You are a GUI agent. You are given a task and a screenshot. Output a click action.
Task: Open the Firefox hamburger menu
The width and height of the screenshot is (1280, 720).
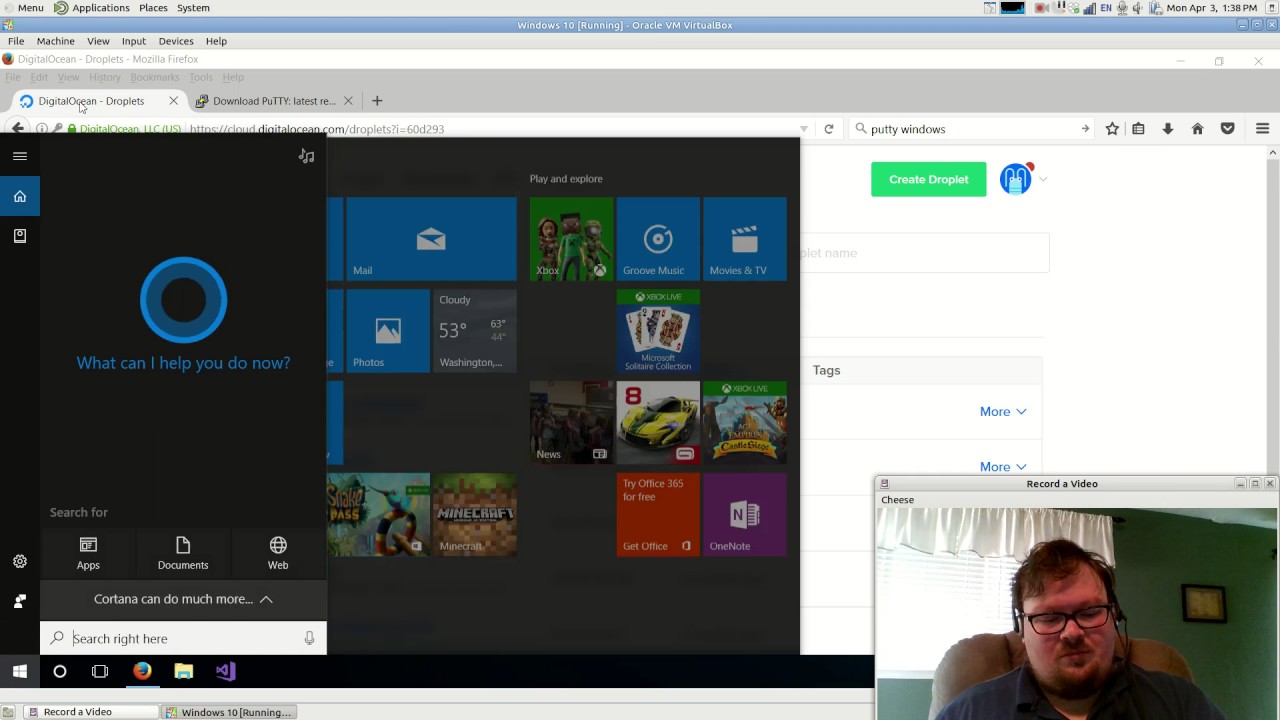click(1262, 129)
